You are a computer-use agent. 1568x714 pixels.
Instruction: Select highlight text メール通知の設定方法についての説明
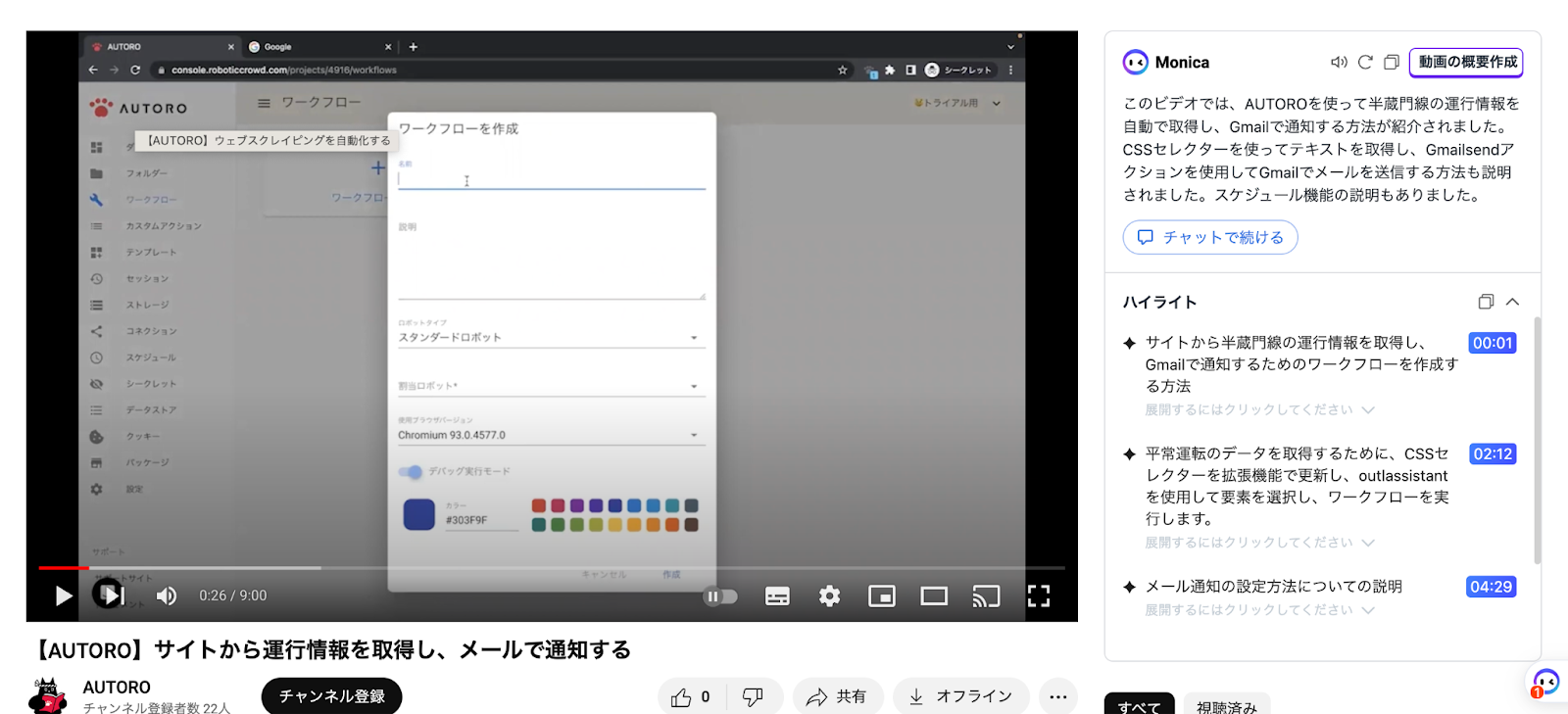pyautogui.click(x=1274, y=587)
